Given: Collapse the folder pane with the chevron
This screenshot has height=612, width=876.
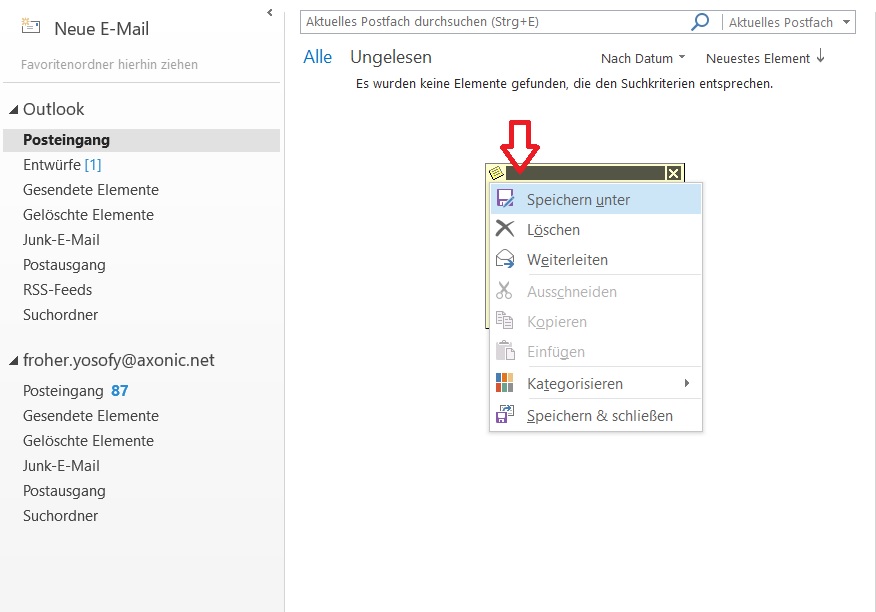Looking at the screenshot, I should tap(270, 12).
